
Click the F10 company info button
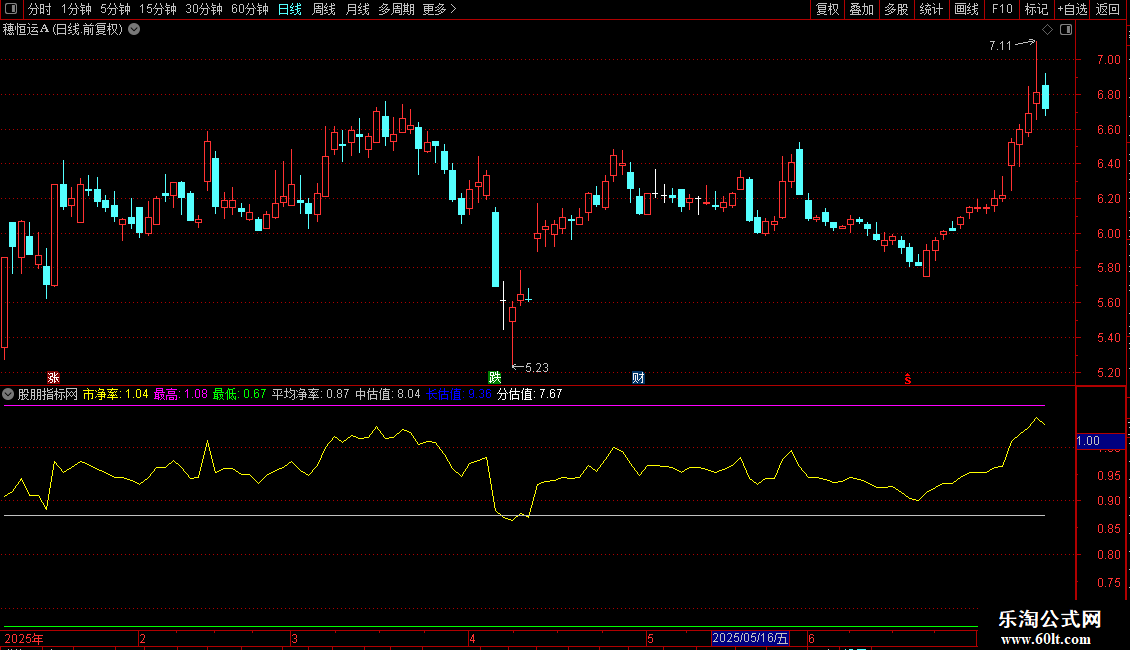tap(1001, 10)
